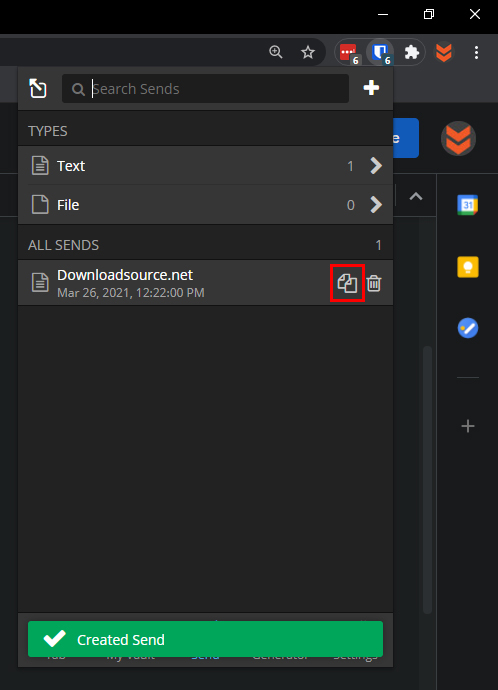
Task: Click the zoom magnifier in address bar
Action: click(x=275, y=52)
